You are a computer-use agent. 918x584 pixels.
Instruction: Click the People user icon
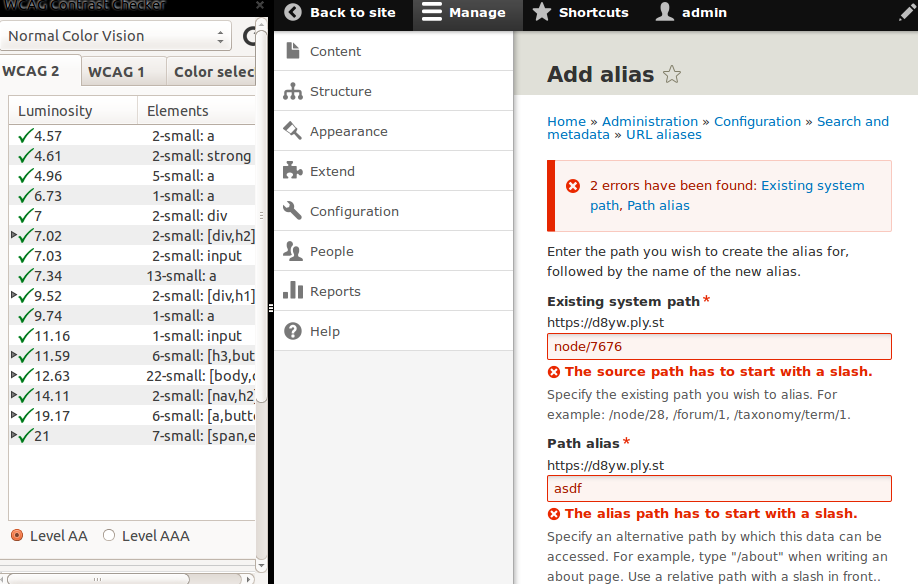(x=293, y=251)
